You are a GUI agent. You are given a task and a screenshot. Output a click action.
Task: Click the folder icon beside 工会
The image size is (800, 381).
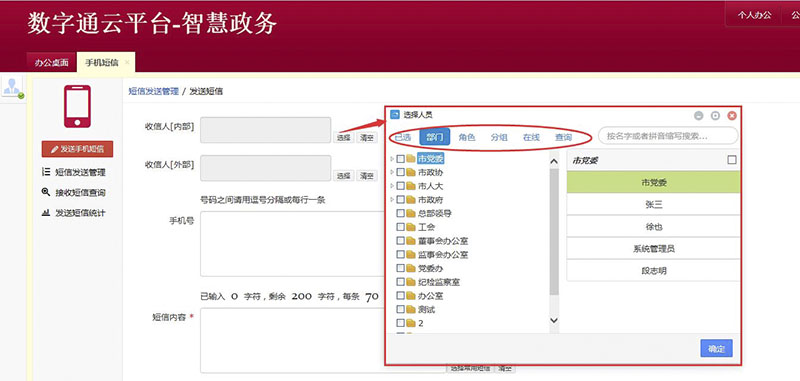point(411,227)
